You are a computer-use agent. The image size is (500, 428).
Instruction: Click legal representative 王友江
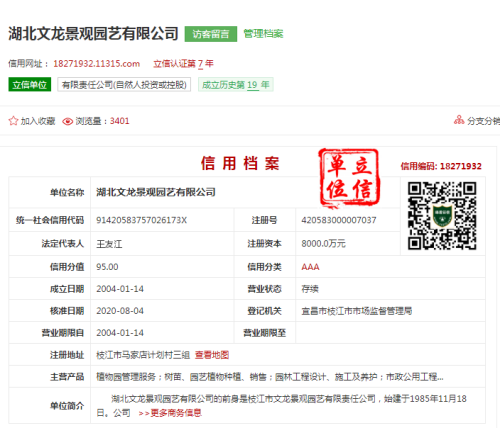(109, 244)
